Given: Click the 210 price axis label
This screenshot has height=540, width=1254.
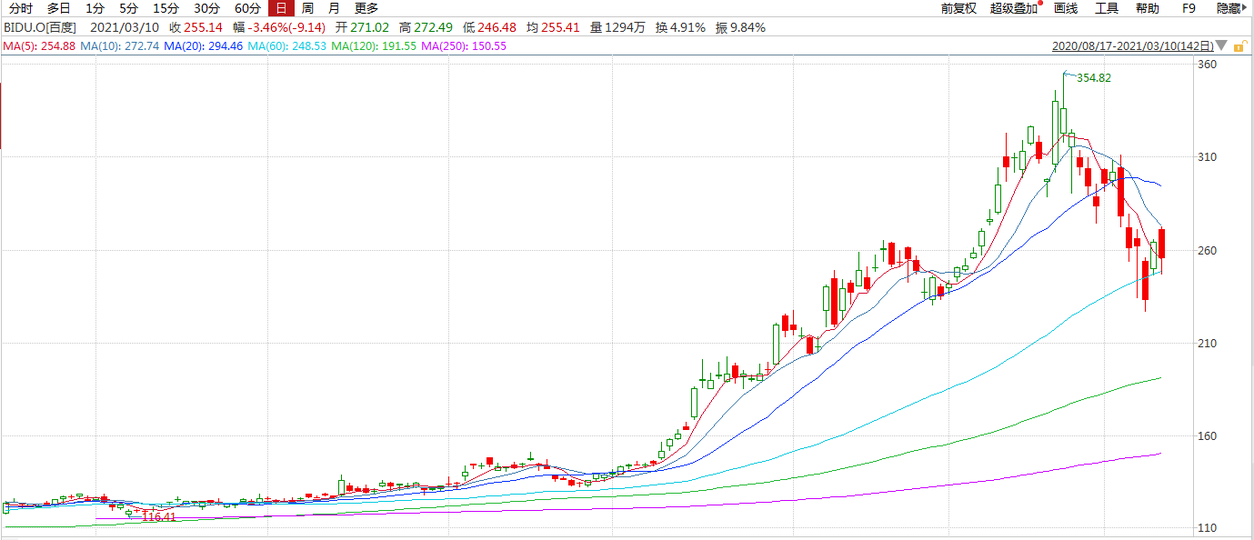Looking at the screenshot, I should click(x=1207, y=343).
